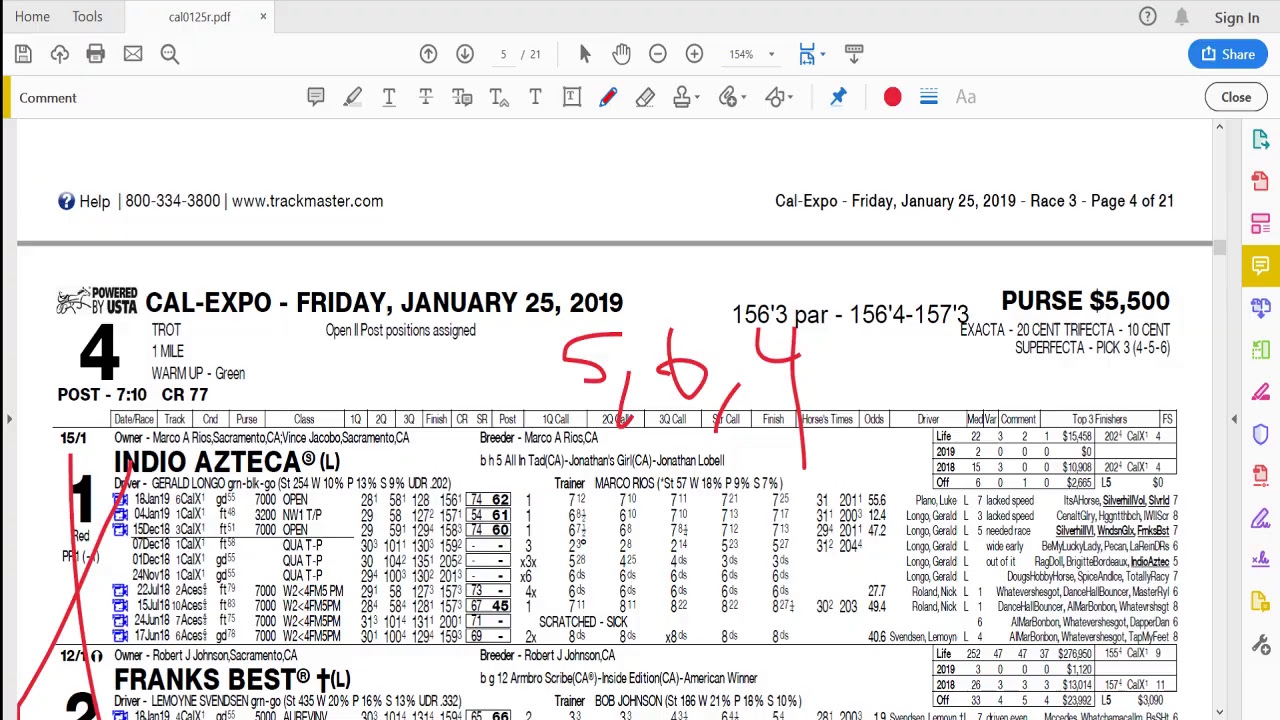Viewport: 1280px width, 720px height.
Task: Open the Help question mark icon
Action: (1148, 17)
